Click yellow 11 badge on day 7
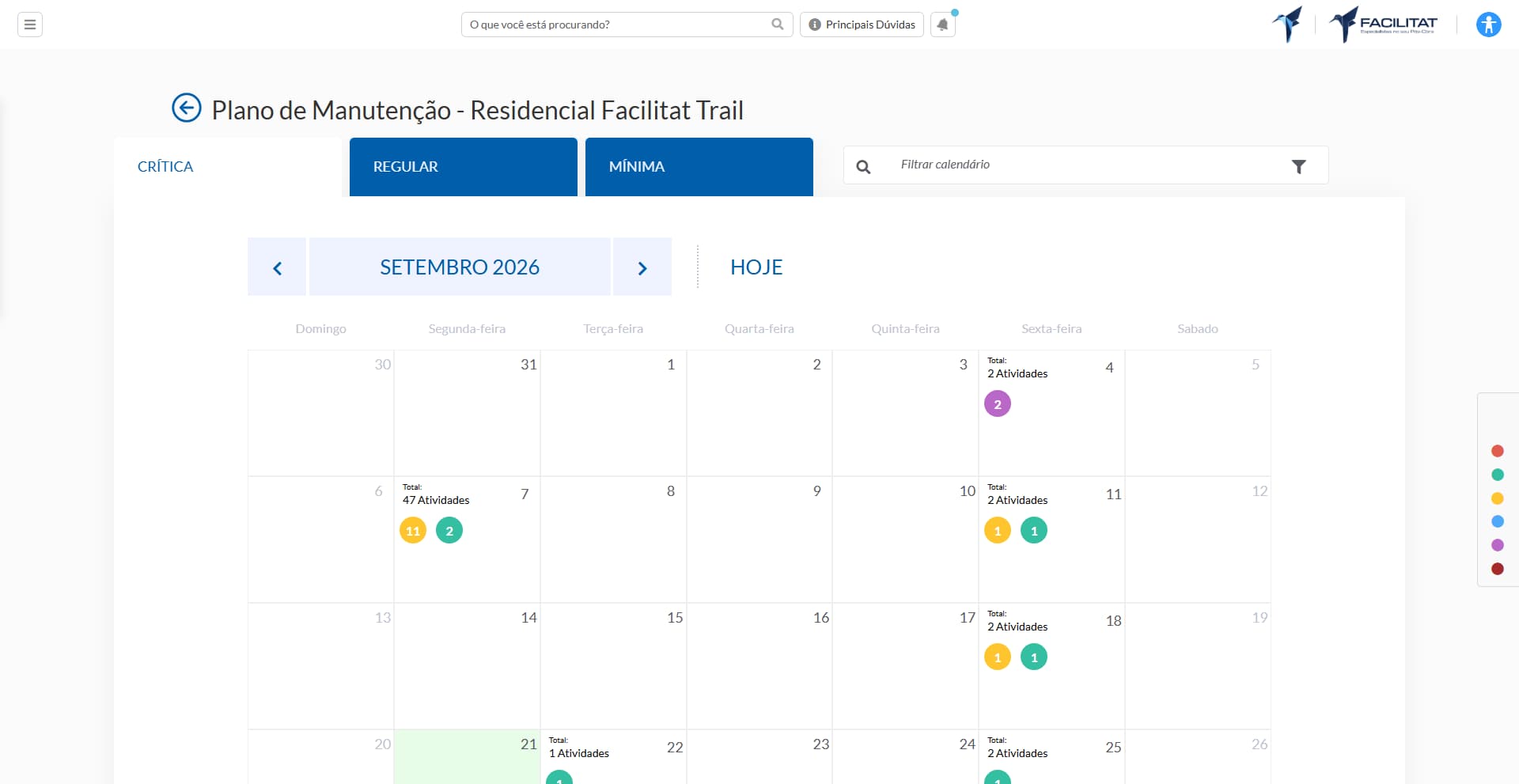The image size is (1519, 784). (x=413, y=531)
